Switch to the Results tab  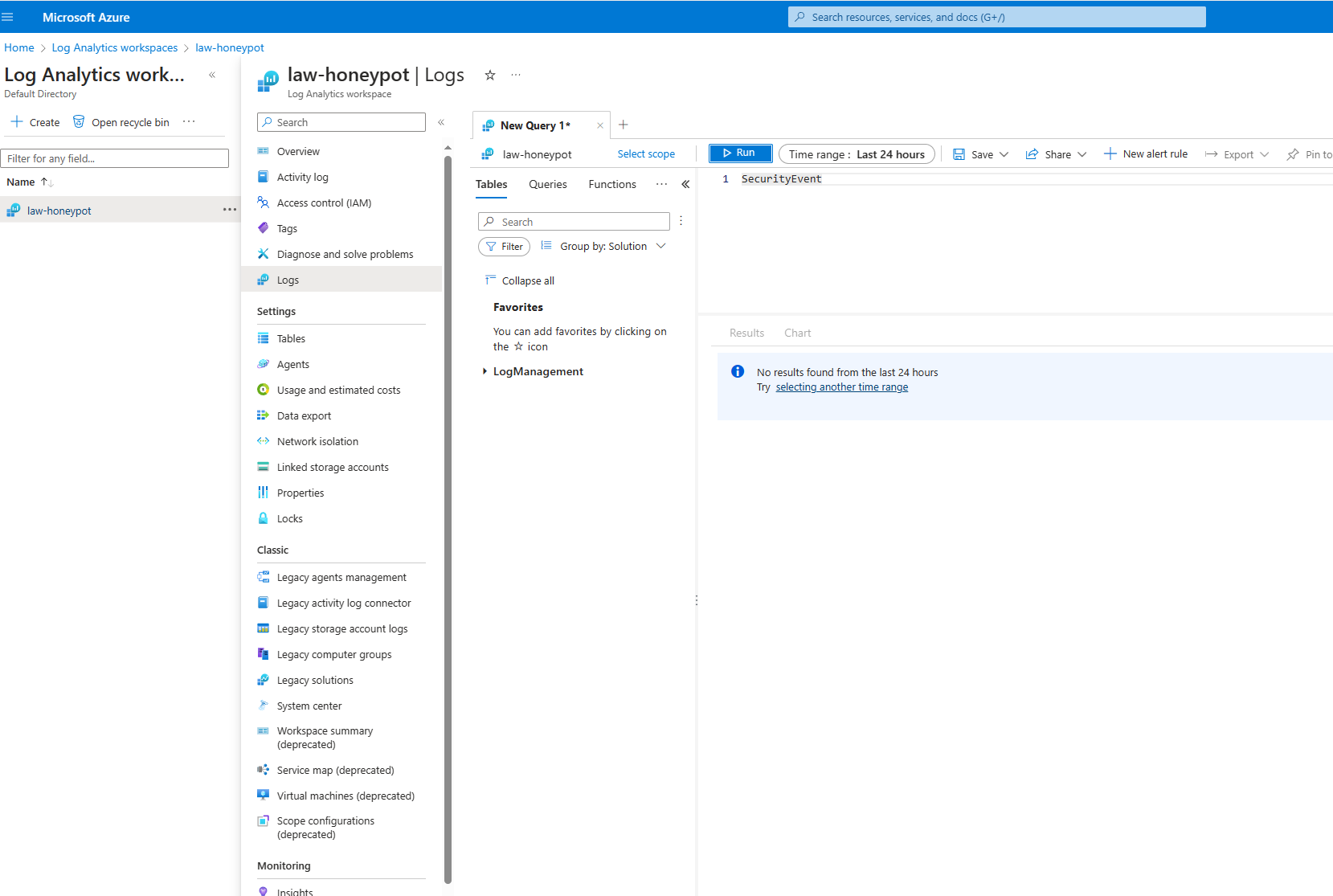746,333
